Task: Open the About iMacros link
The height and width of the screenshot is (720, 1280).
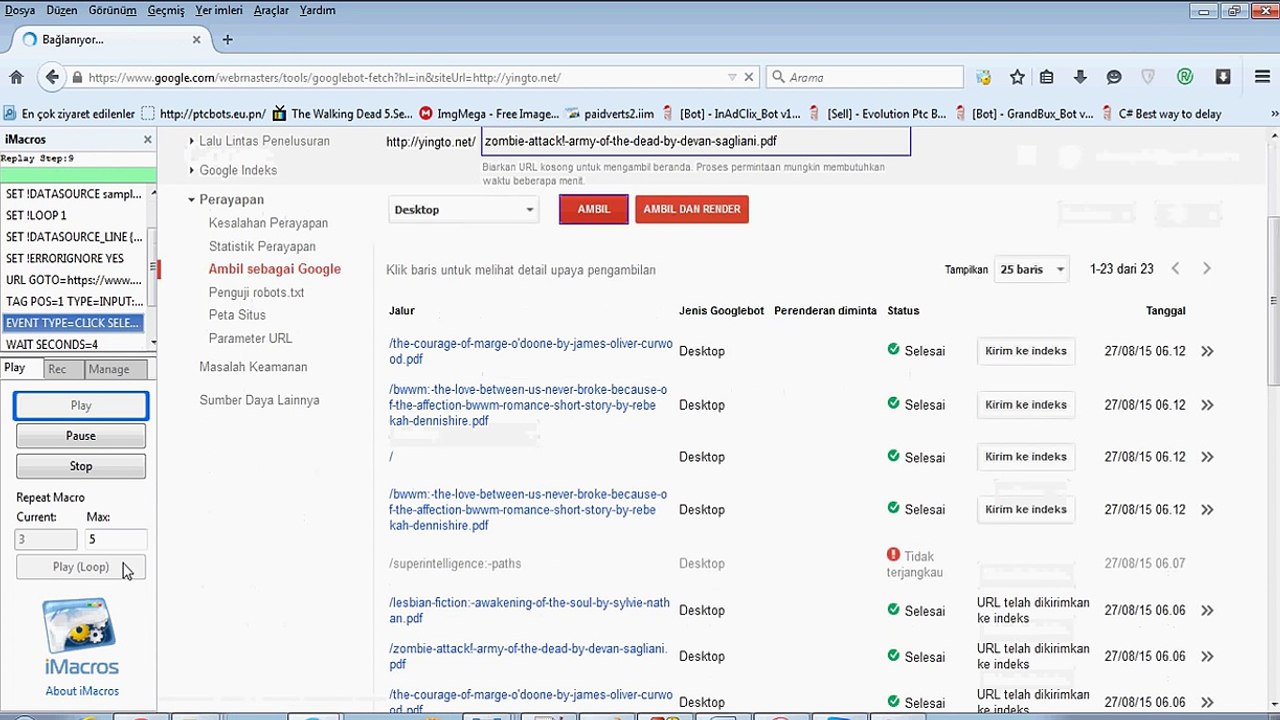Action: 82,691
